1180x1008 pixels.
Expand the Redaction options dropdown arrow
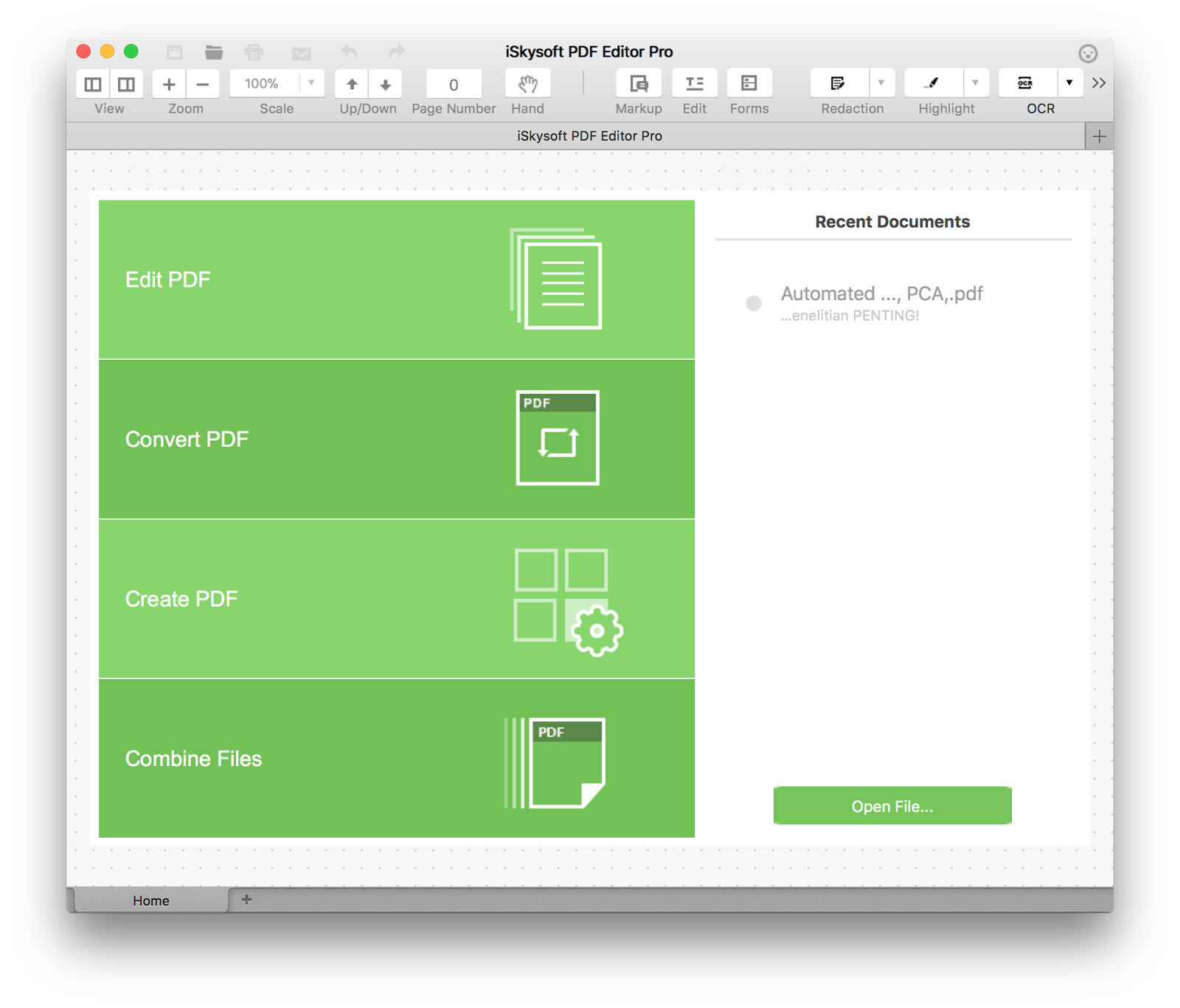point(881,83)
